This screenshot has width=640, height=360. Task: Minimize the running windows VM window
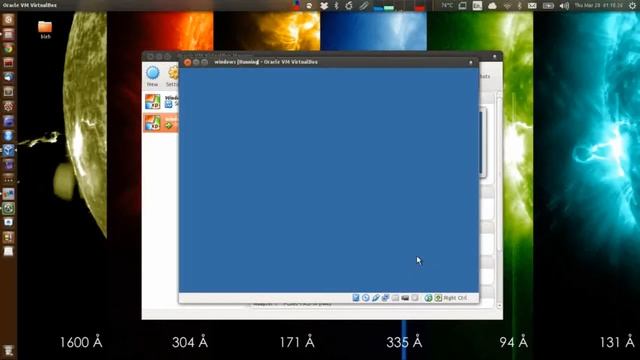point(196,62)
